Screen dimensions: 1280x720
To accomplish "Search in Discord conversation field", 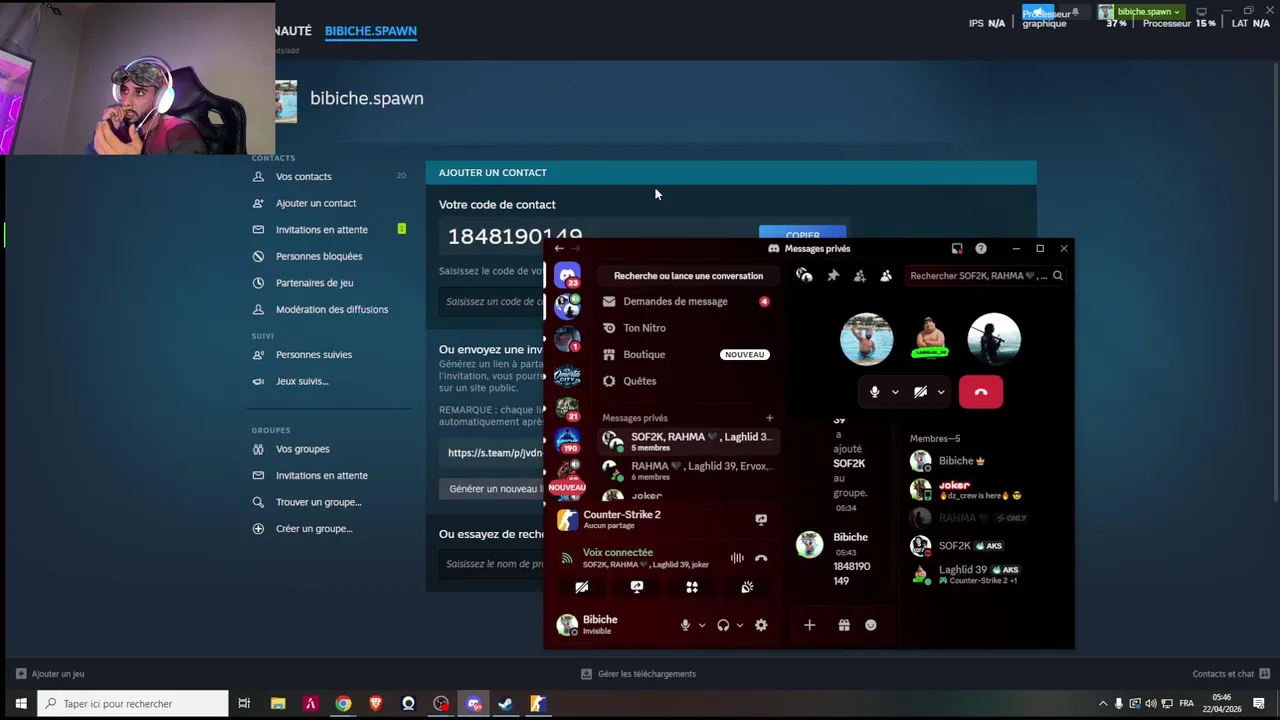I will [x=986, y=276].
